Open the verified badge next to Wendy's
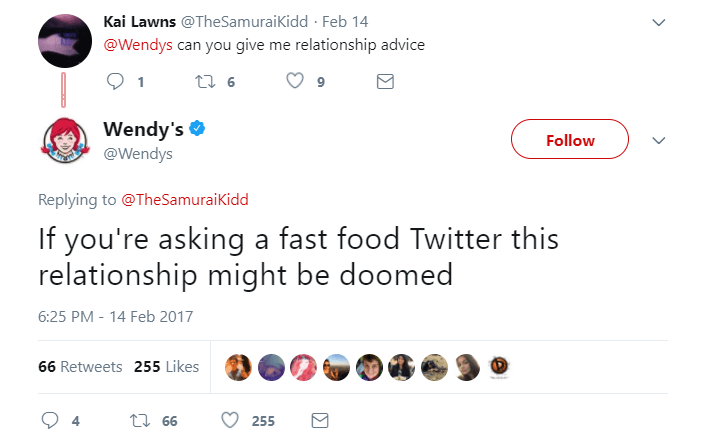 pos(199,129)
